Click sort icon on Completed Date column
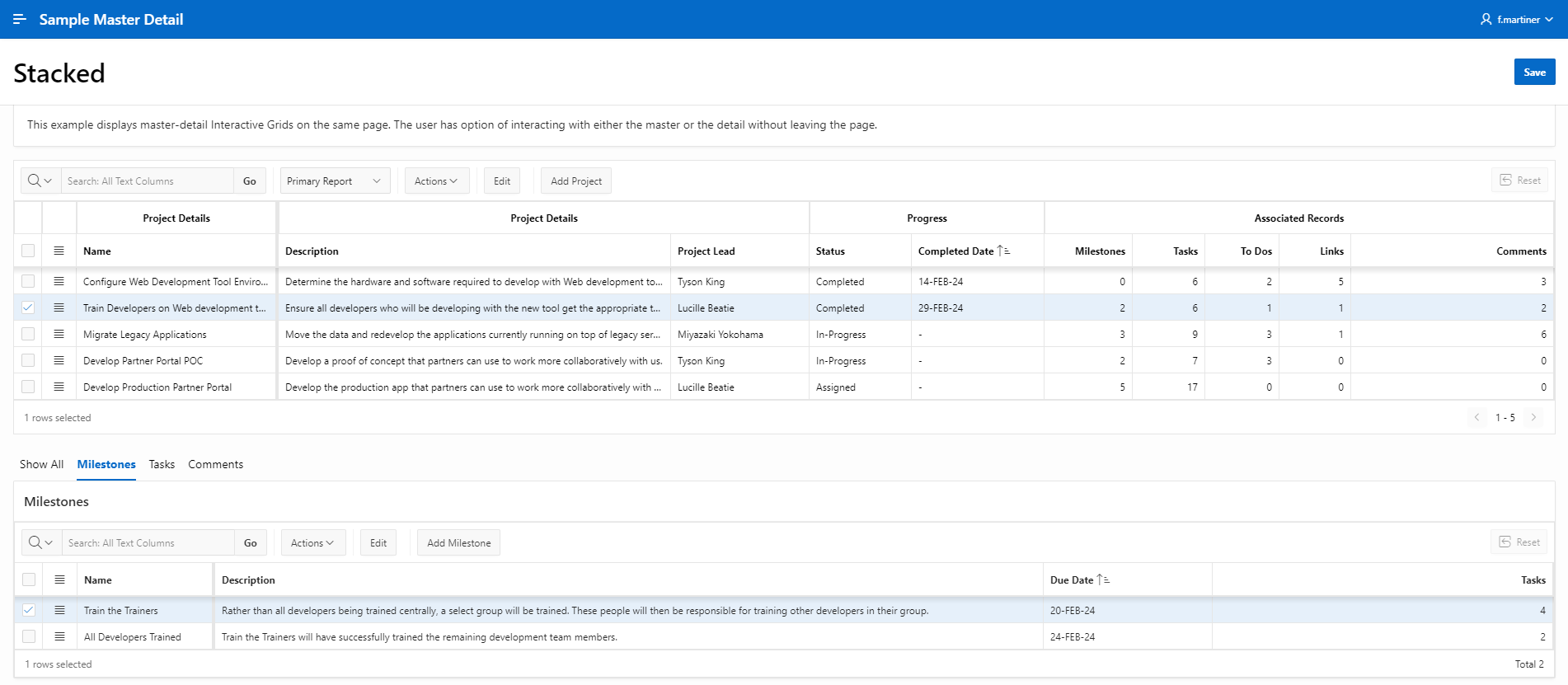 1003,251
